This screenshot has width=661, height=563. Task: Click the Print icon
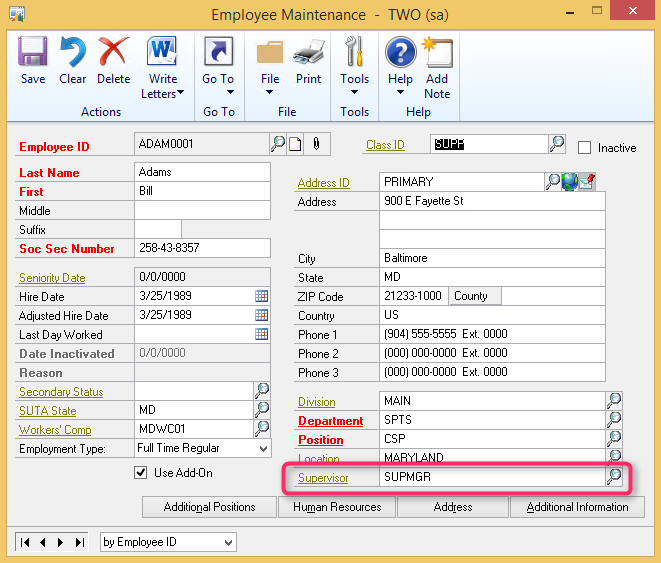tap(308, 60)
